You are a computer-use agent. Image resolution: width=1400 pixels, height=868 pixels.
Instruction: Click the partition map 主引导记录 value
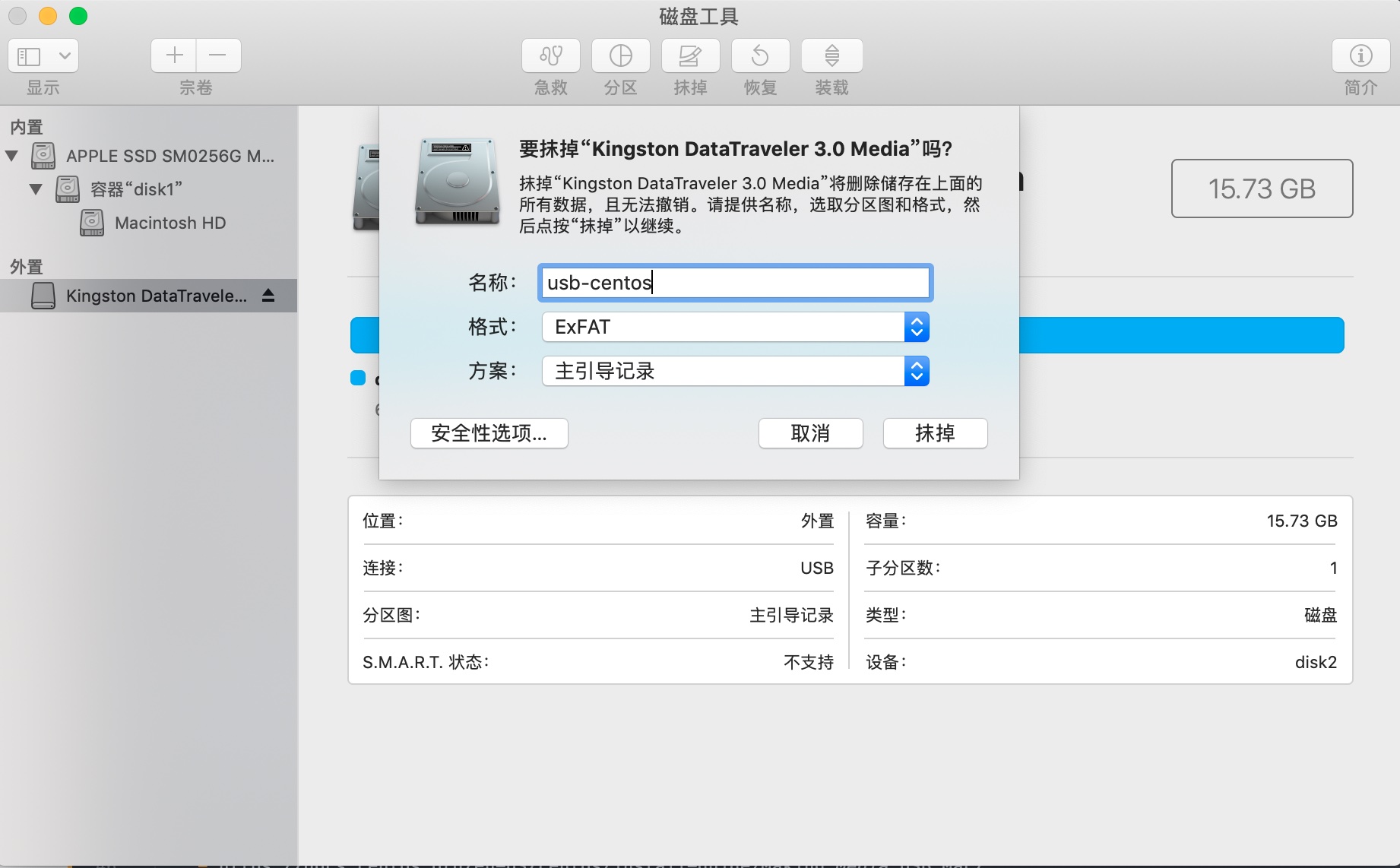coord(792,615)
